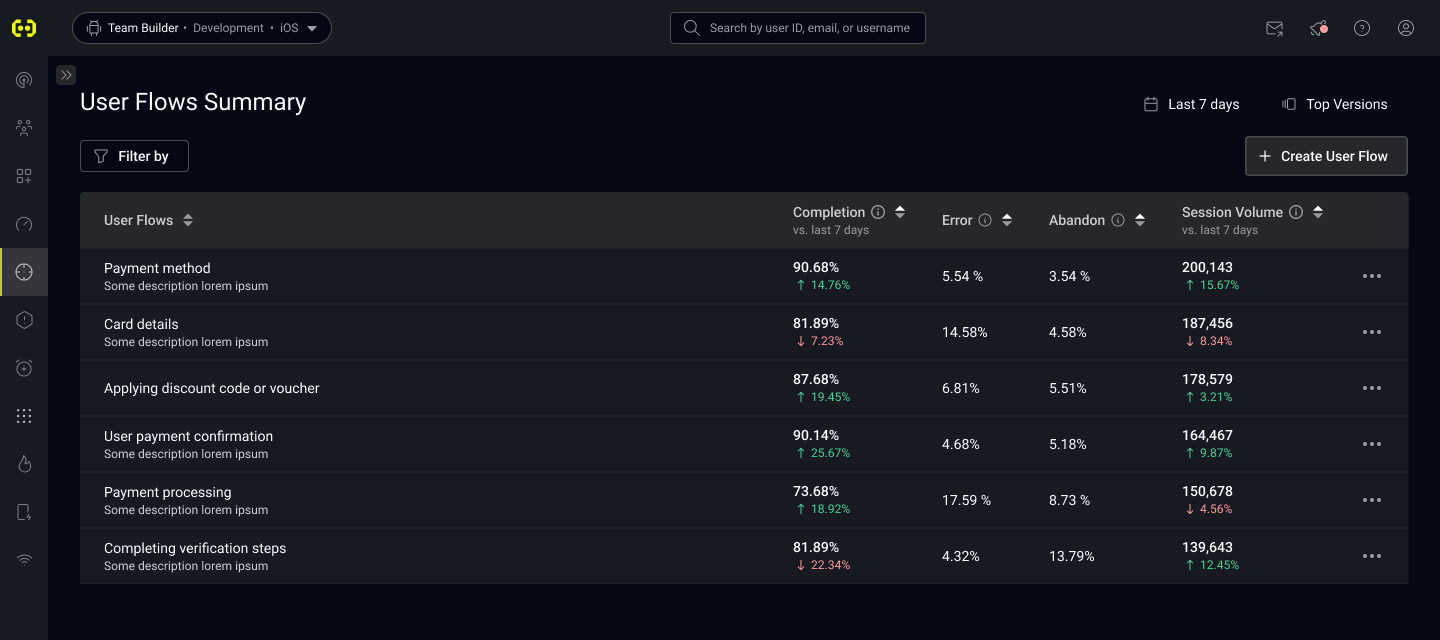Viewport: 1440px width, 640px height.
Task: Open the dotted grid sidebar icon
Action: pyautogui.click(x=24, y=416)
